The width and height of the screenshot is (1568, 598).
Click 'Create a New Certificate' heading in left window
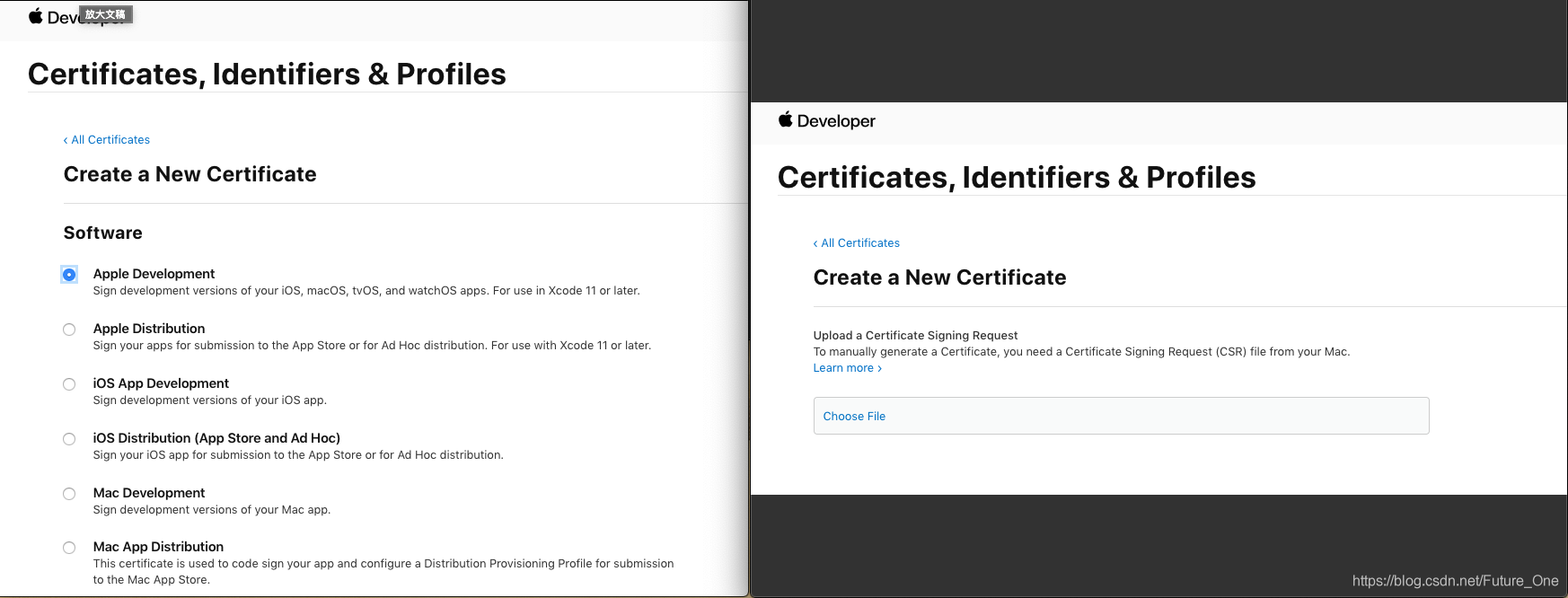(189, 174)
